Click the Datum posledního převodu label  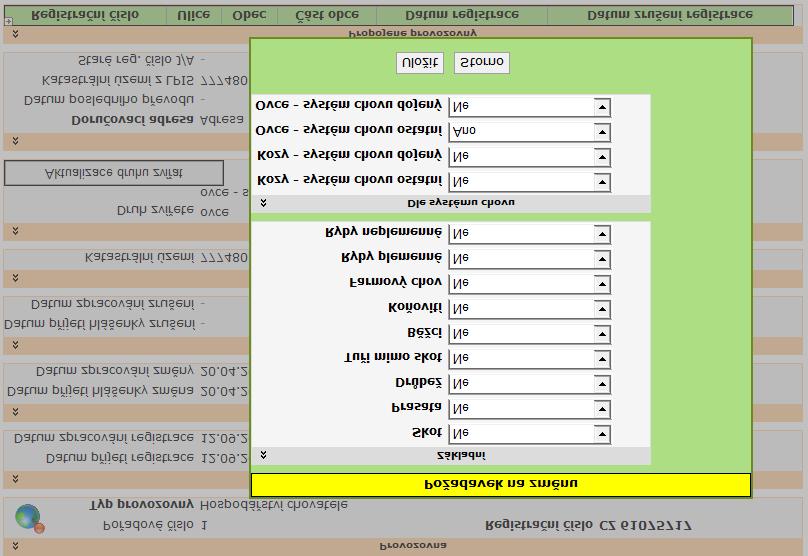point(109,100)
